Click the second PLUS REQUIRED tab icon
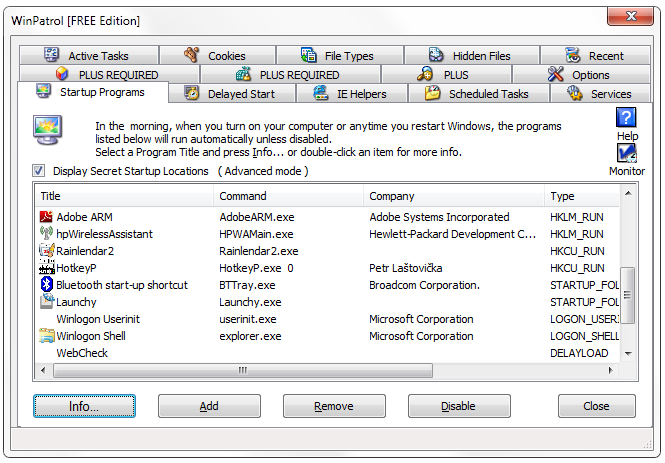The width and height of the screenshot is (665, 463). click(x=243, y=74)
